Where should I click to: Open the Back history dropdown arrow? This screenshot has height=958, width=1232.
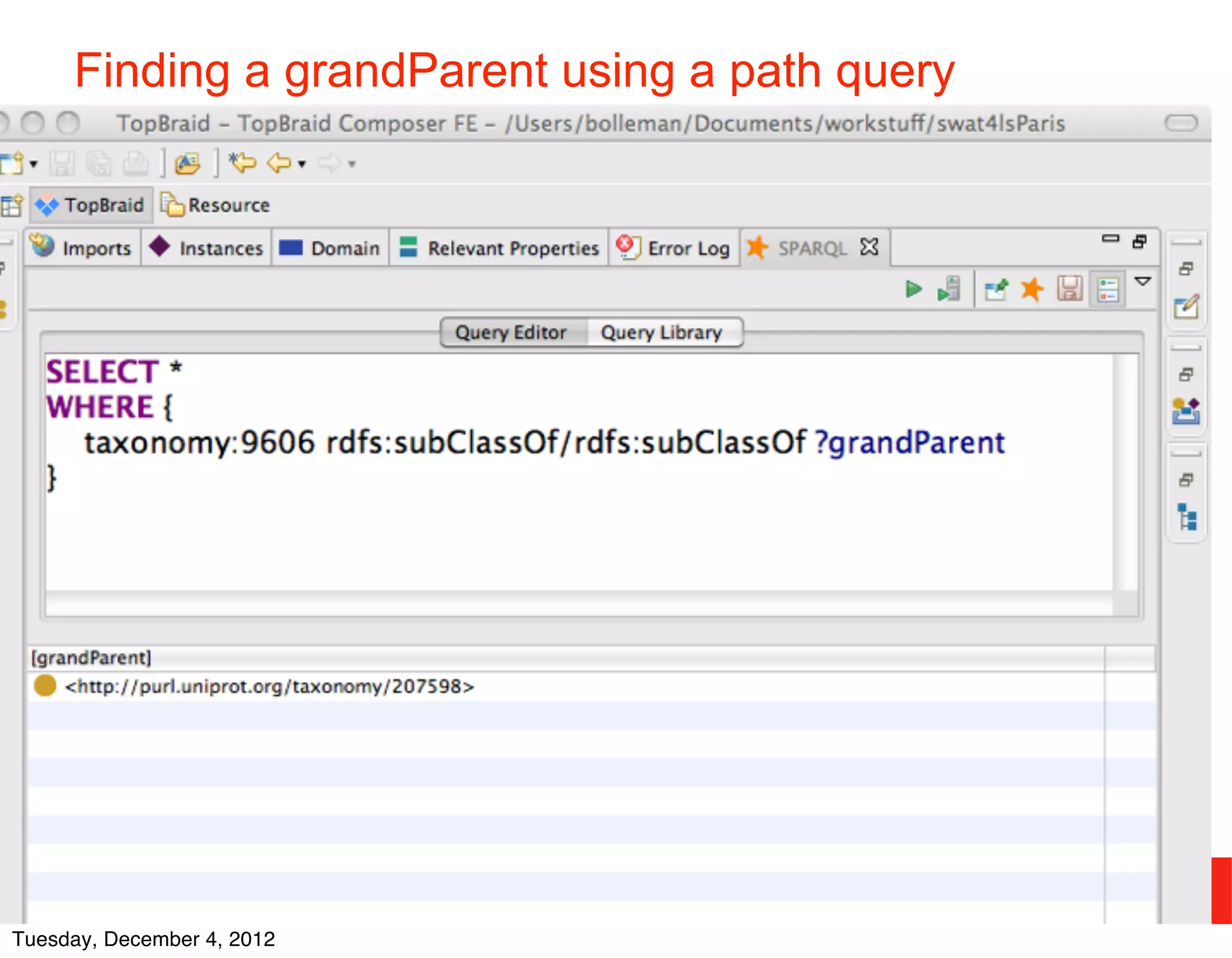(302, 164)
